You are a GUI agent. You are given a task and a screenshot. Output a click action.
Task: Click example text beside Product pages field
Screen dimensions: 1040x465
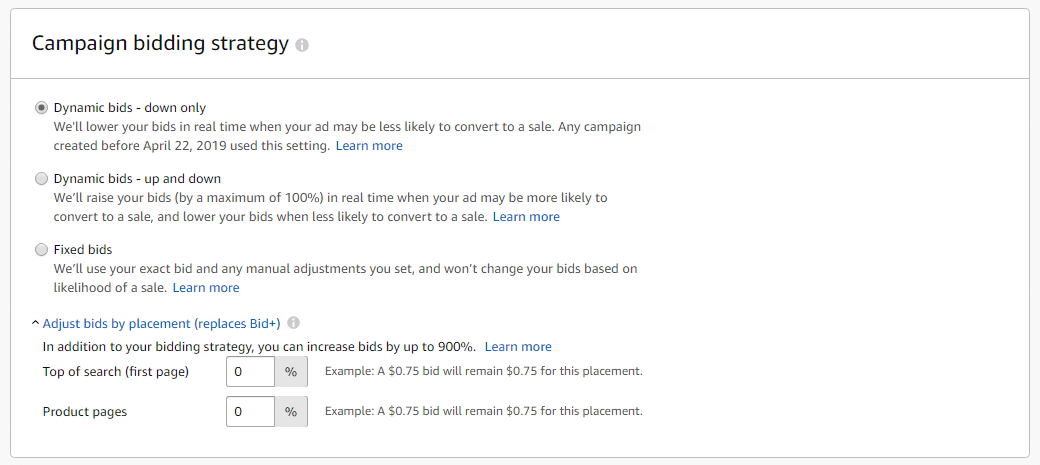484,411
